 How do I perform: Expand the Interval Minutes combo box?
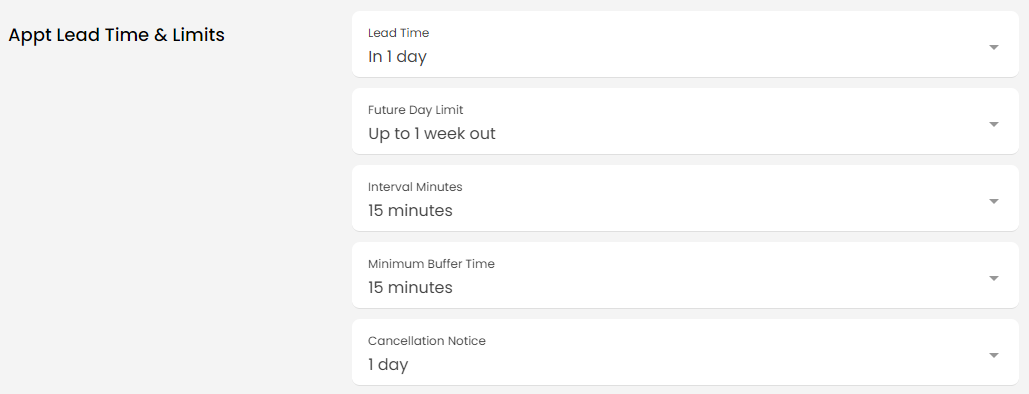(x=685, y=198)
